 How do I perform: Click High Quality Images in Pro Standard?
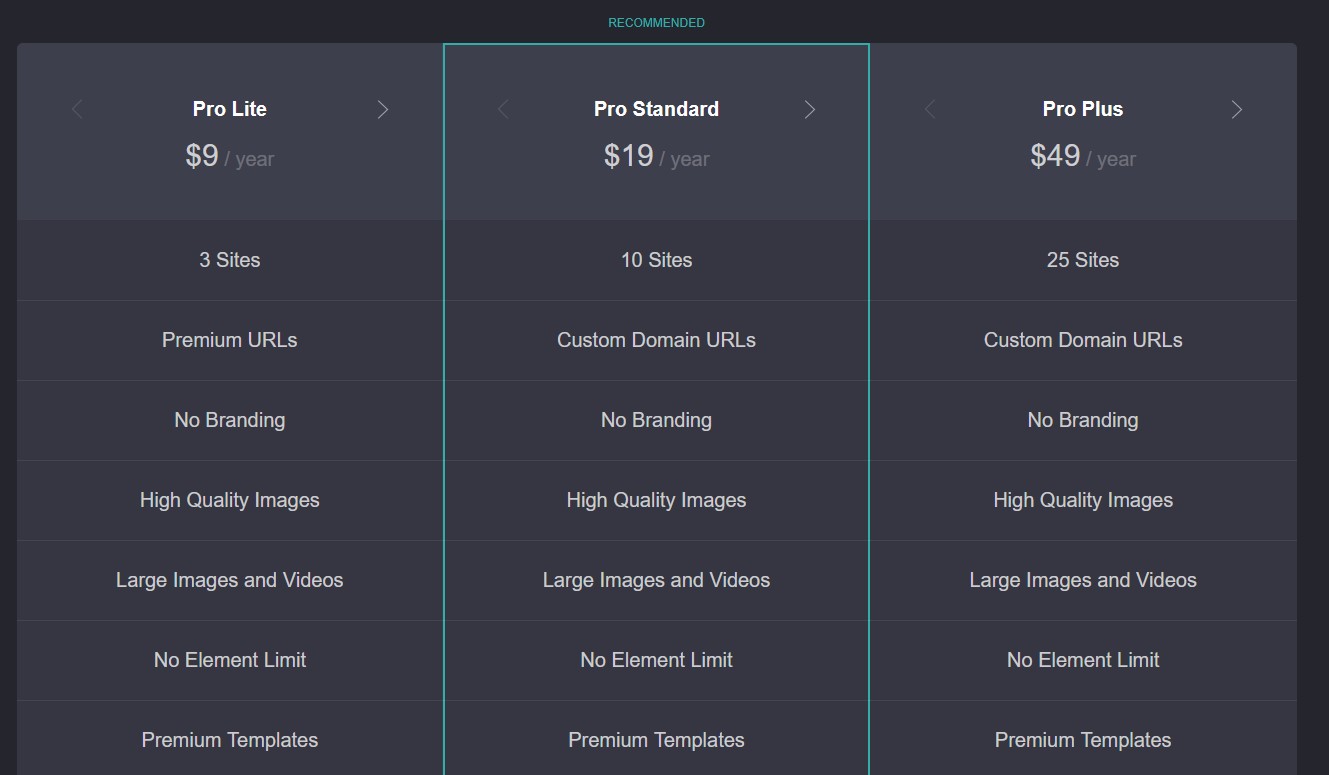[656, 500]
